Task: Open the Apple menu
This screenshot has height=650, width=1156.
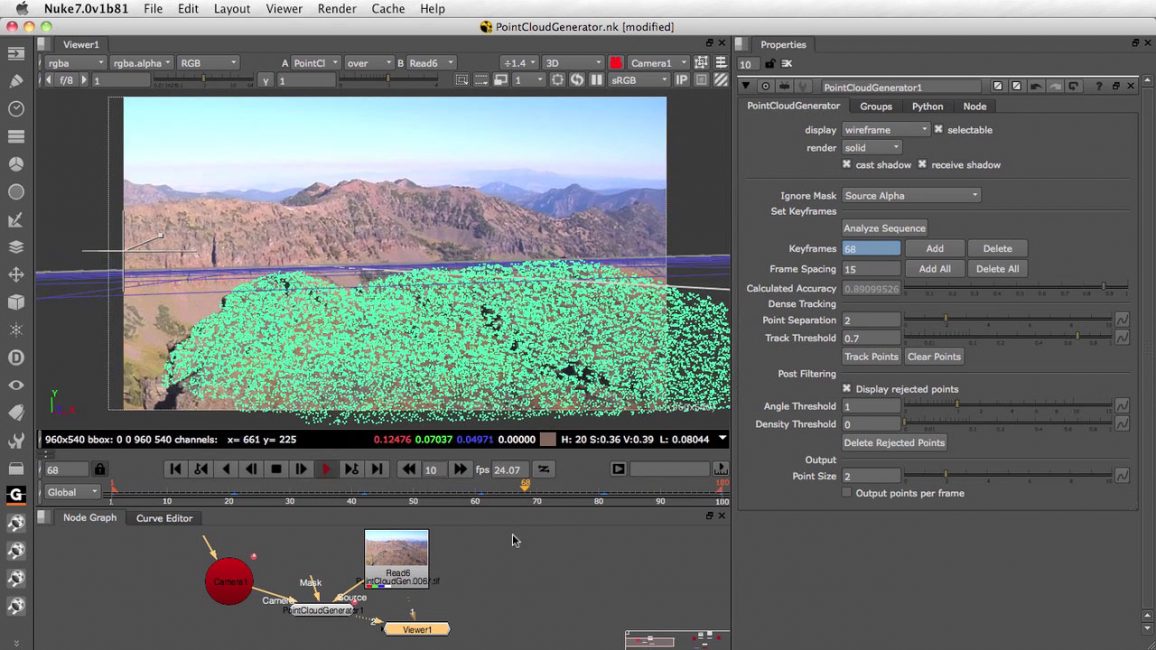Action: click(22, 9)
